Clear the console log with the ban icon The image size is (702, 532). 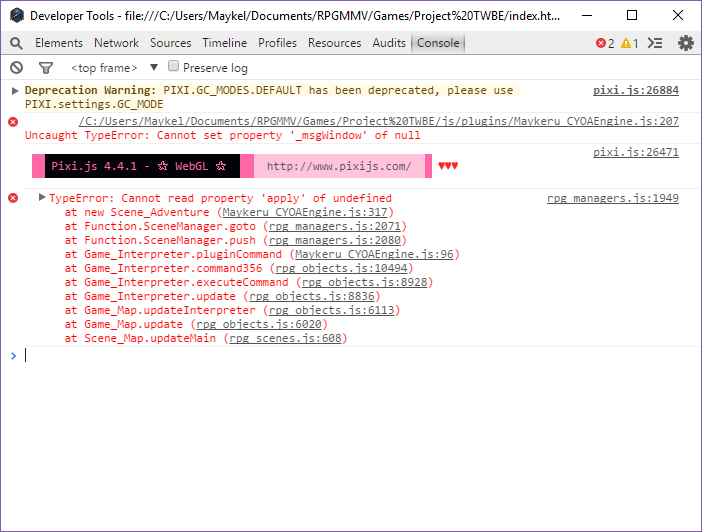[17, 68]
